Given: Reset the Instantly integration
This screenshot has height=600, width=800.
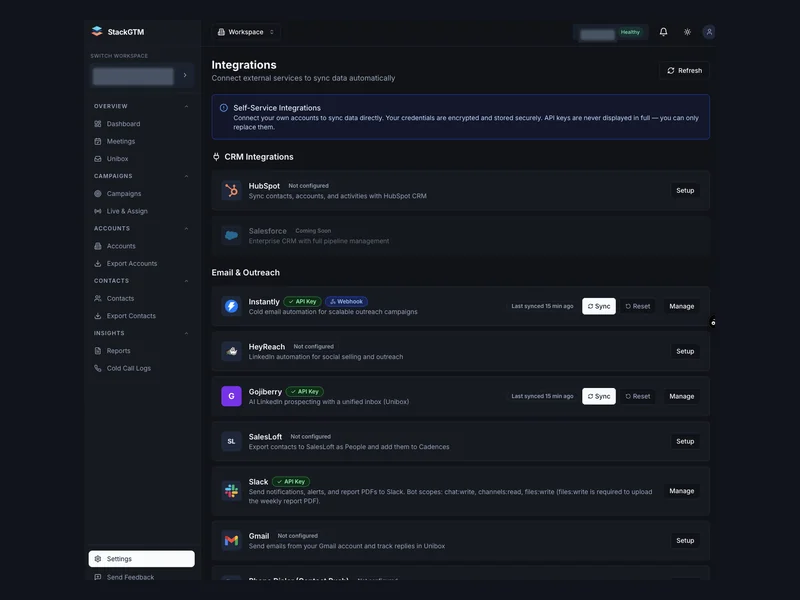Looking at the screenshot, I should pyautogui.click(x=638, y=306).
